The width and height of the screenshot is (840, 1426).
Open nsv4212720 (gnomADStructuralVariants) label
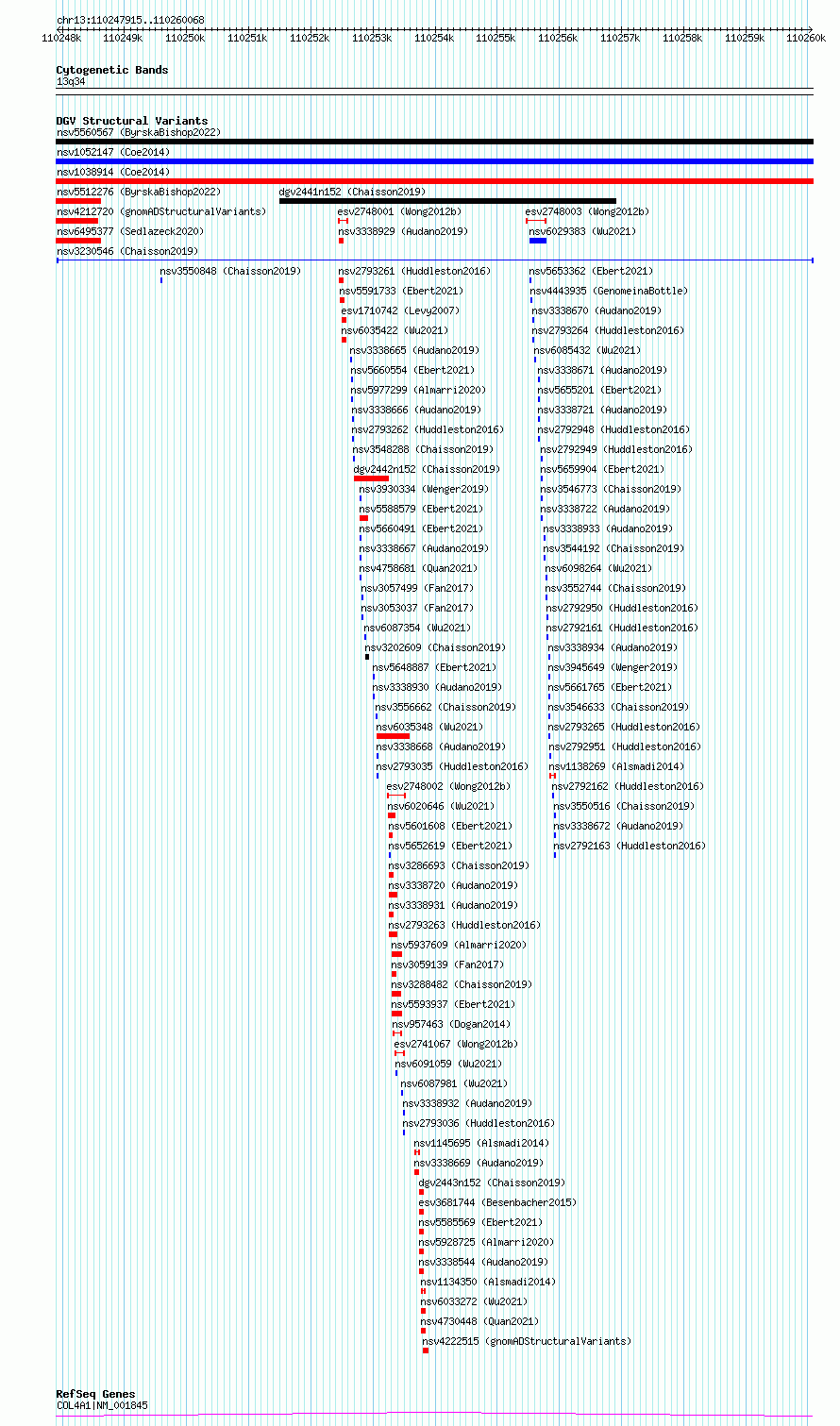tap(161, 211)
